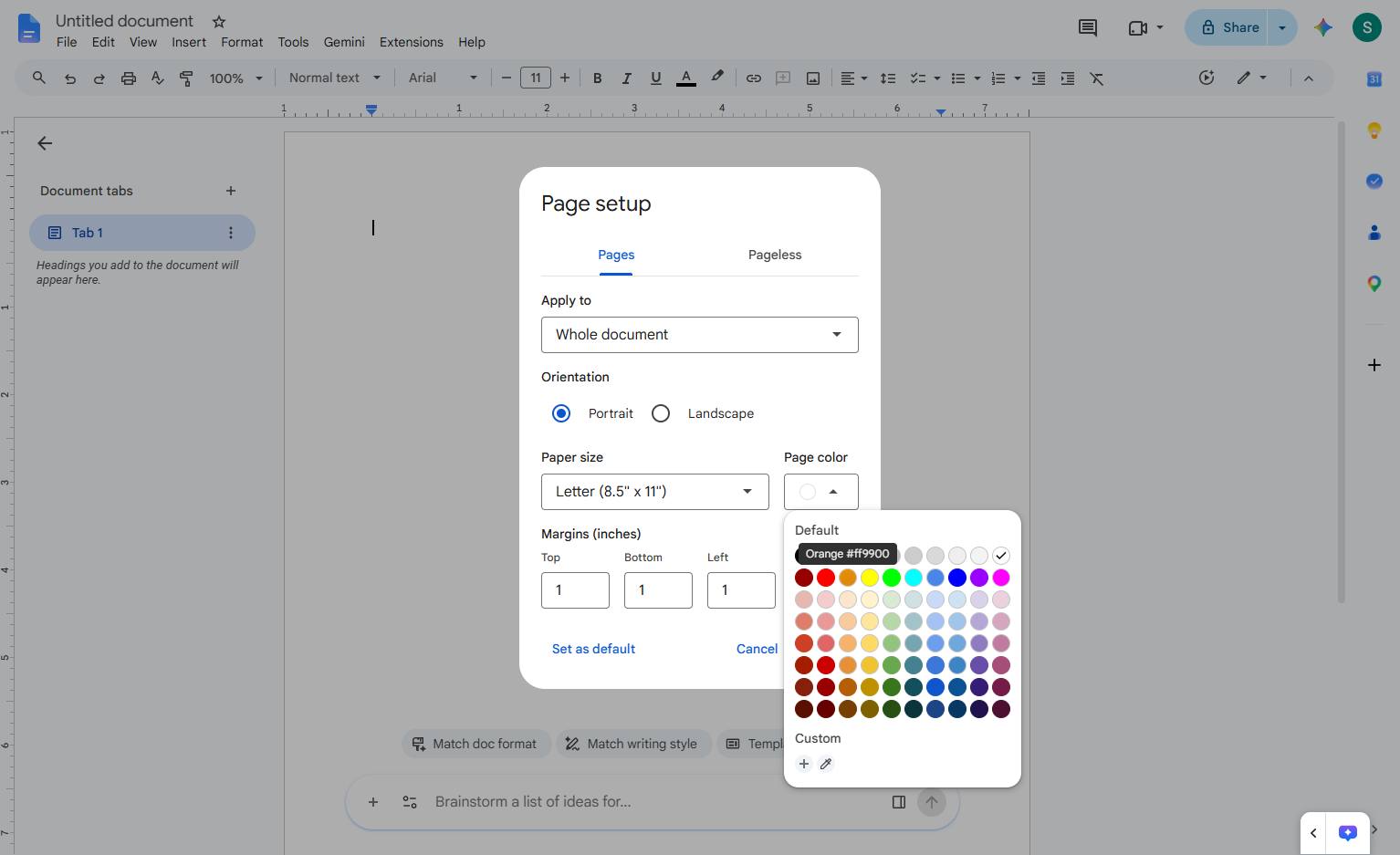Open the highlight color pen

point(717,78)
